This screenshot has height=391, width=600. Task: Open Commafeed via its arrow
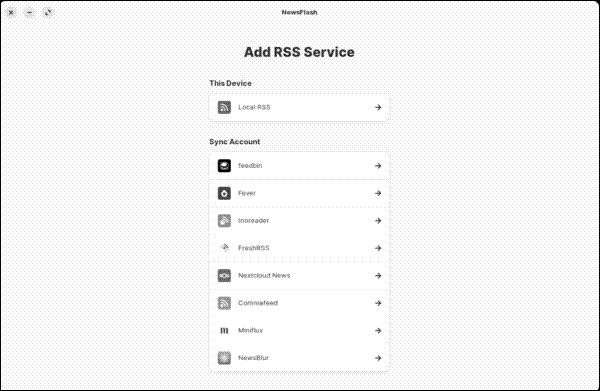tap(378, 303)
